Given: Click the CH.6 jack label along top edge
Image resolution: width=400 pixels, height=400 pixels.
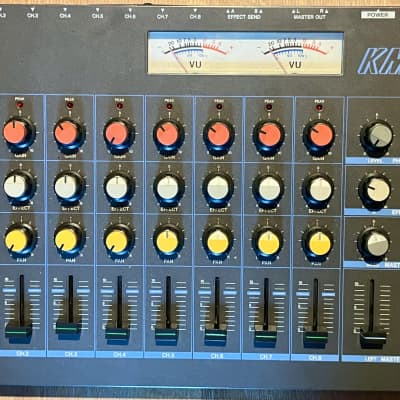Looking at the screenshot, I should [x=130, y=15].
